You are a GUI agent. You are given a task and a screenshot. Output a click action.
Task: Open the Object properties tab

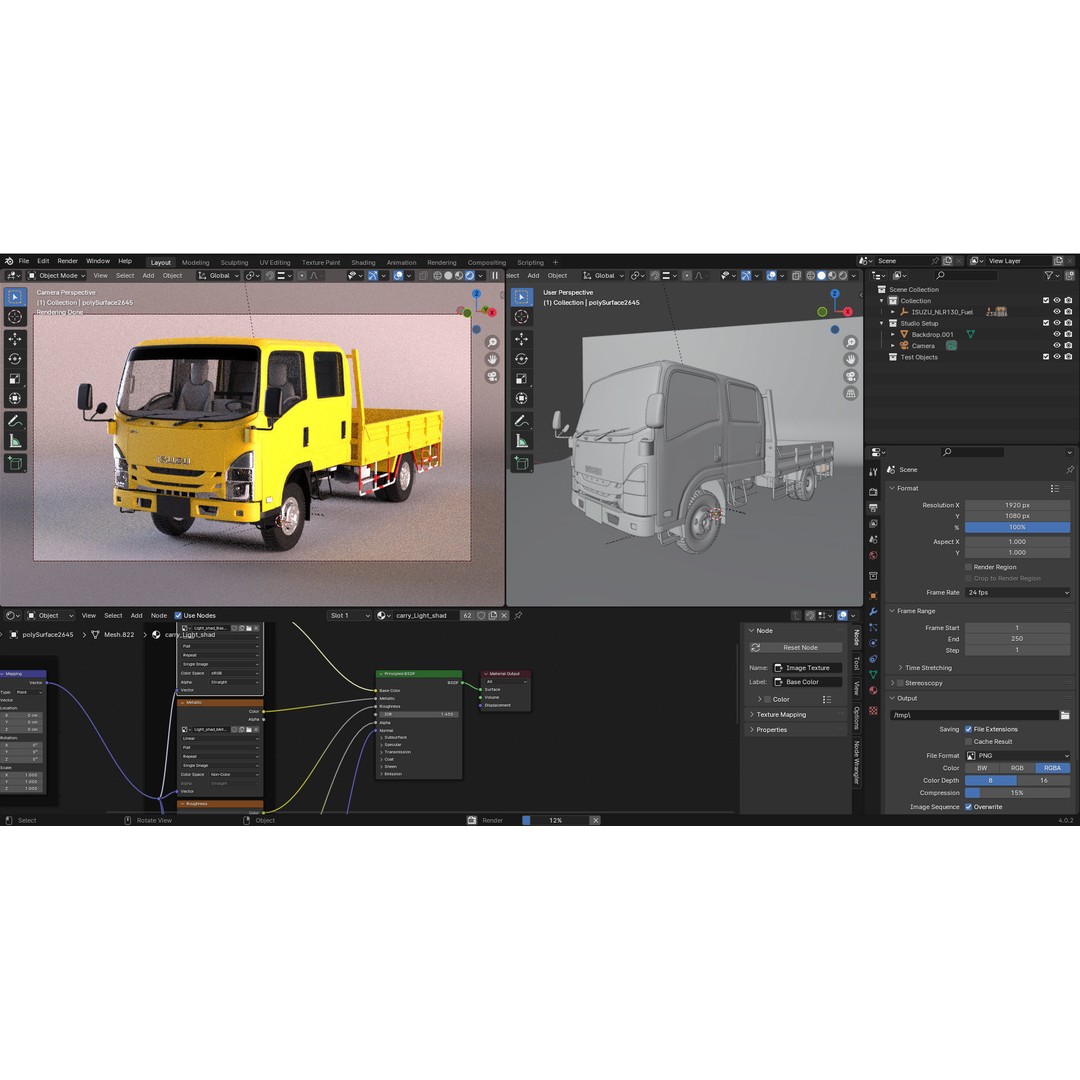873,596
